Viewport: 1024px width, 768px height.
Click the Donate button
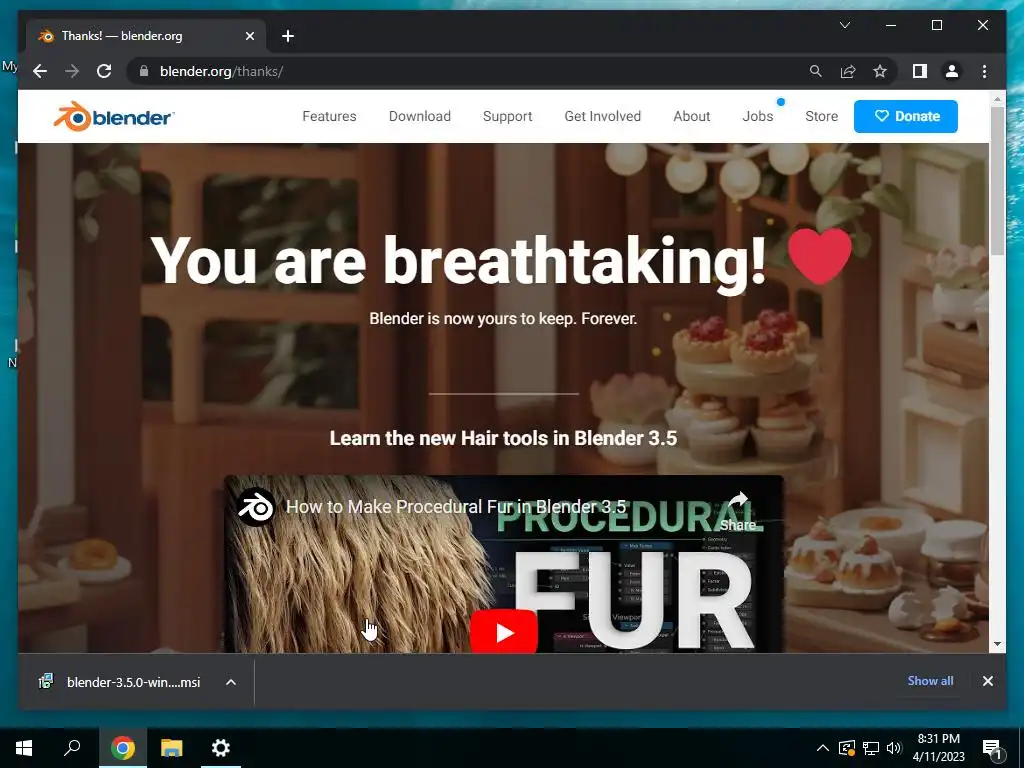906,116
